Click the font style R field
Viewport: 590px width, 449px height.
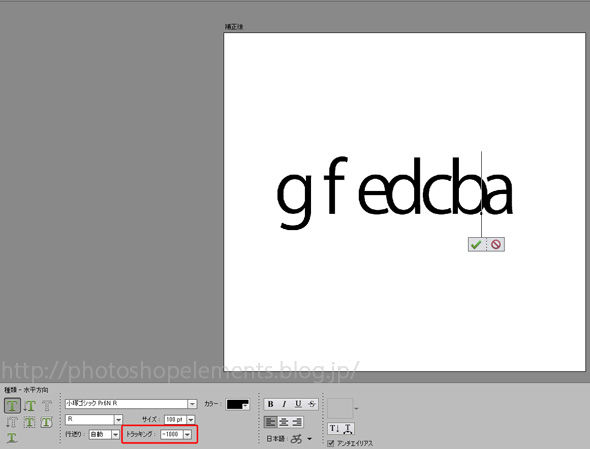pos(90,420)
